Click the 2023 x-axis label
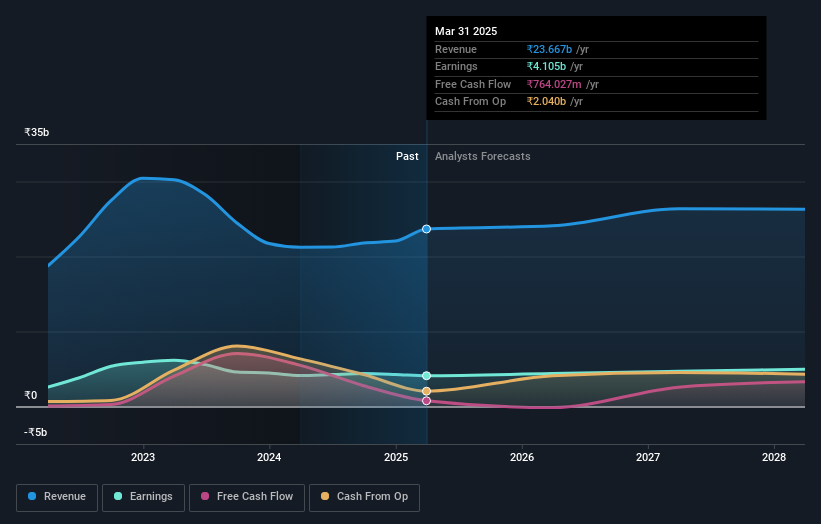This screenshot has width=821, height=524. click(143, 457)
